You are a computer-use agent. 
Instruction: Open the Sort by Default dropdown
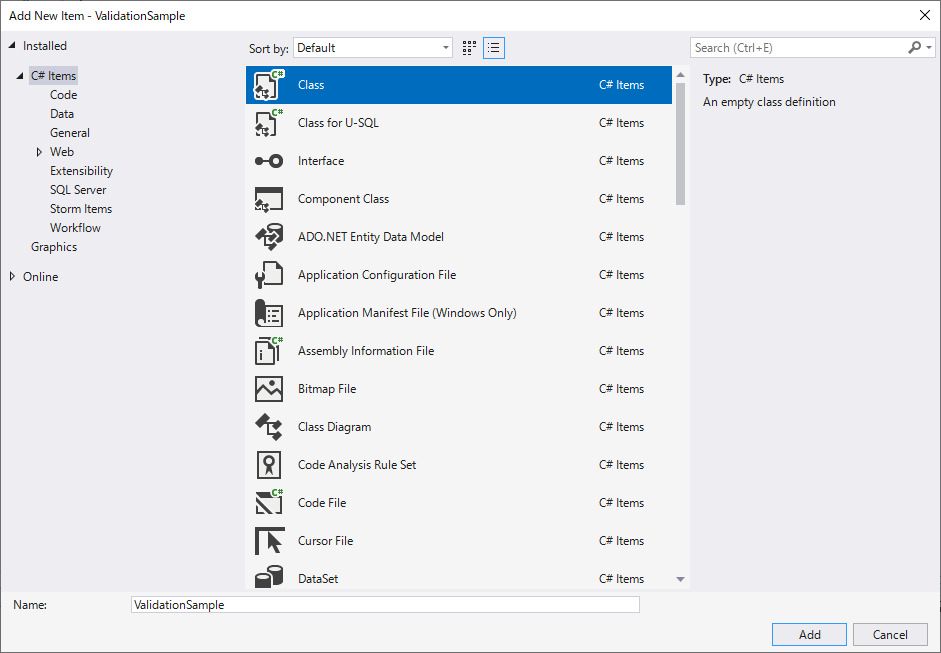pos(373,48)
